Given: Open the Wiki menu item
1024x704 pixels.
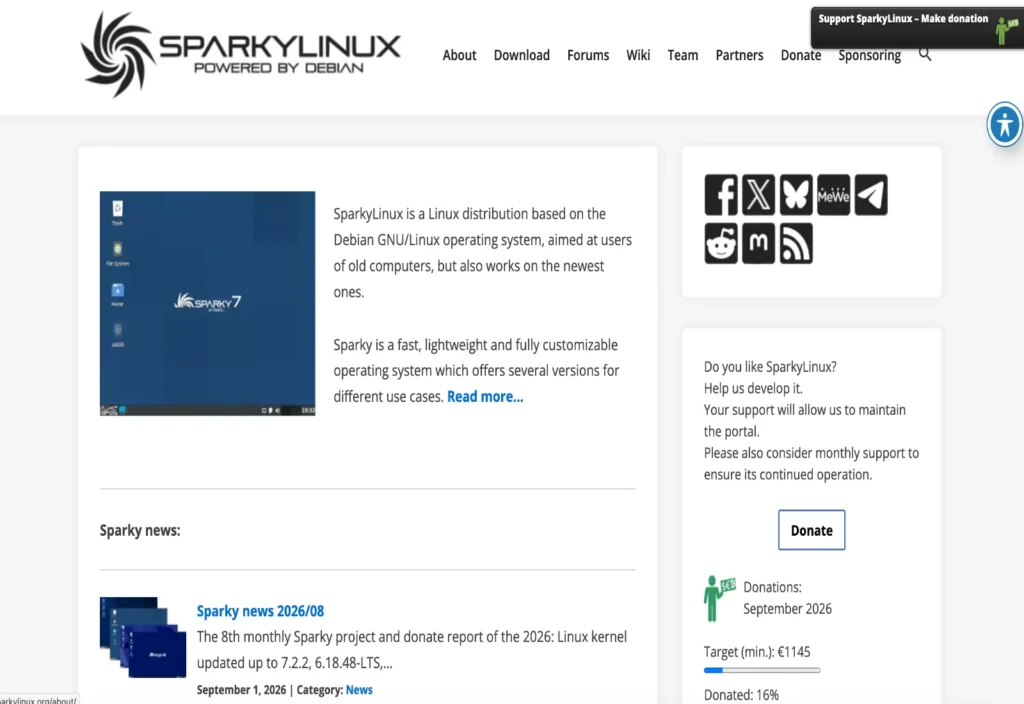Looking at the screenshot, I should 638,56.
